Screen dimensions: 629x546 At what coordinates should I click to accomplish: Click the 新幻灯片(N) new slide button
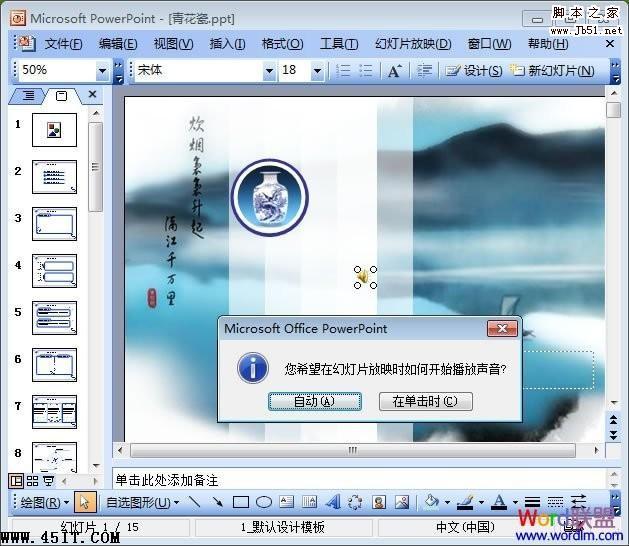coord(552,71)
